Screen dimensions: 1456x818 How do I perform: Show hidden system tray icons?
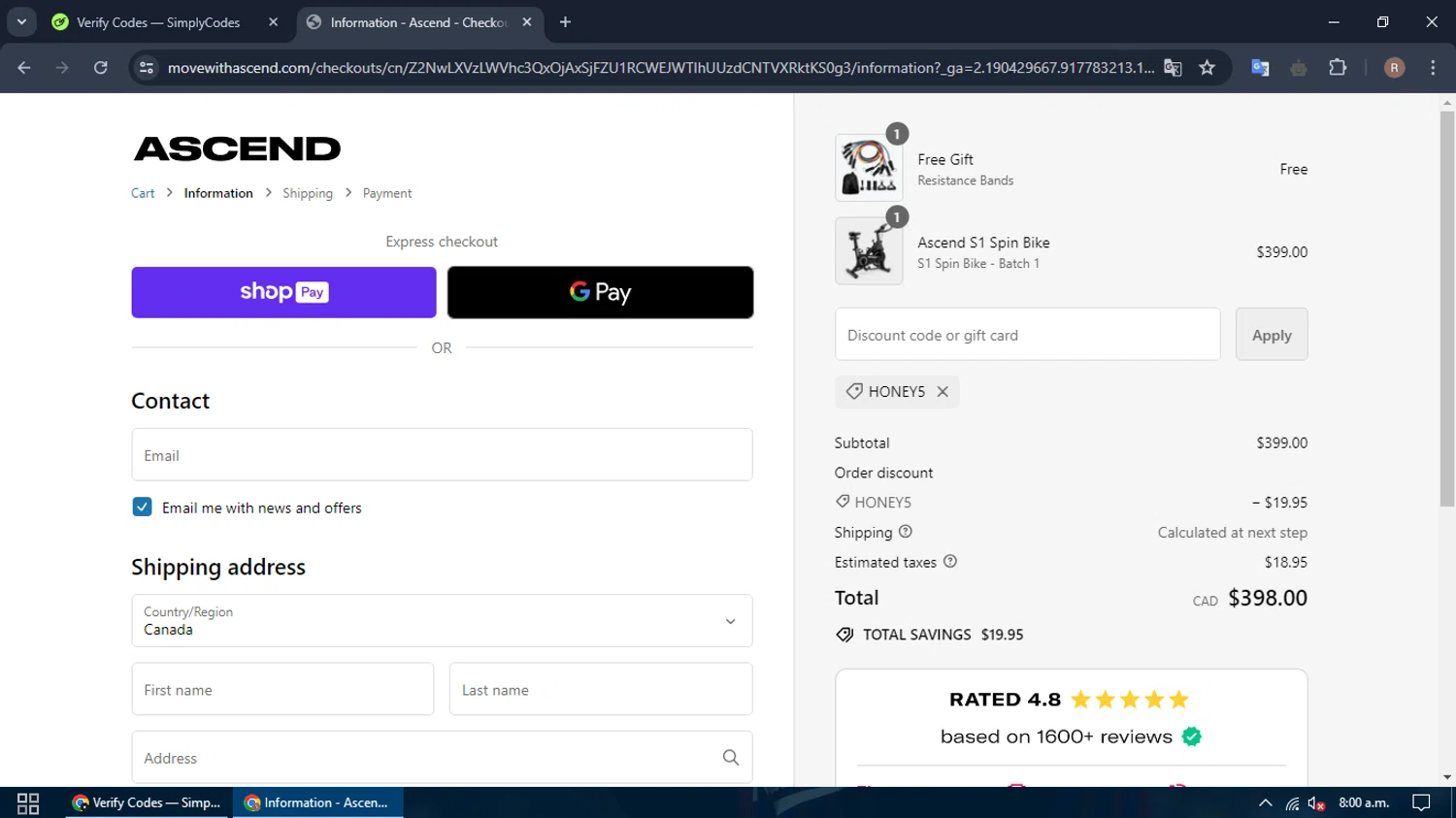1265,803
